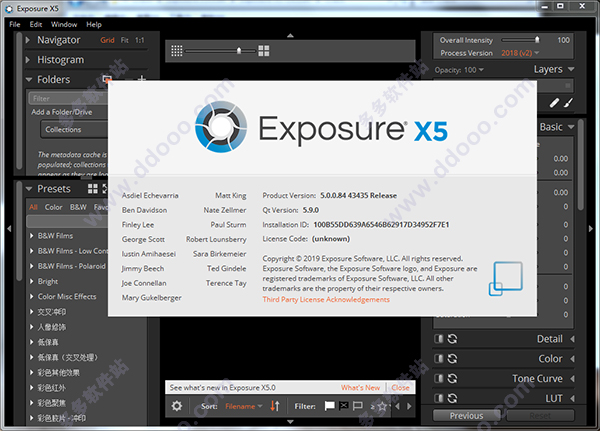Collapse the right dock with the edge arrow
The height and width of the screenshot is (431, 600).
click(590, 229)
